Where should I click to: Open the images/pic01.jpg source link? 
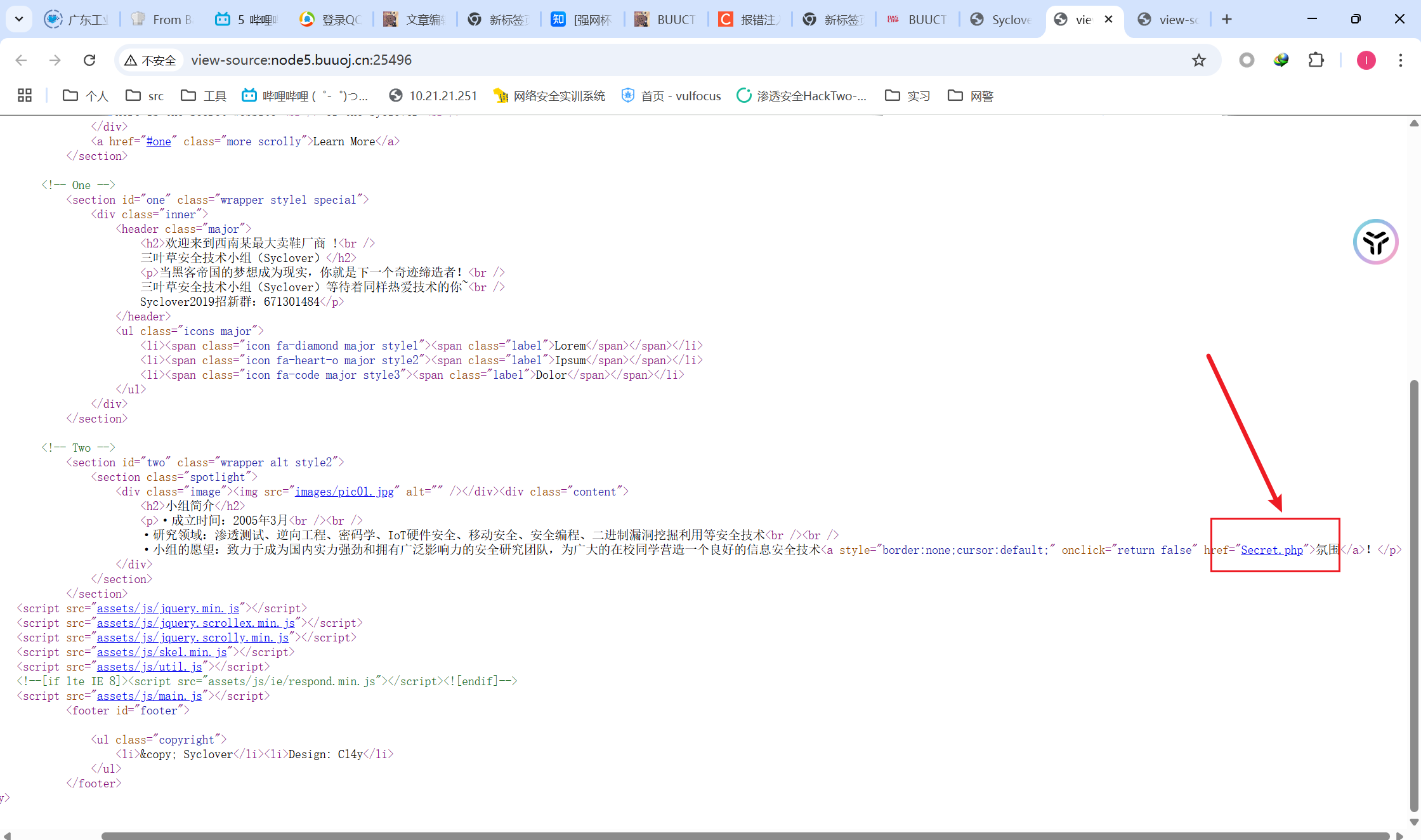point(344,492)
